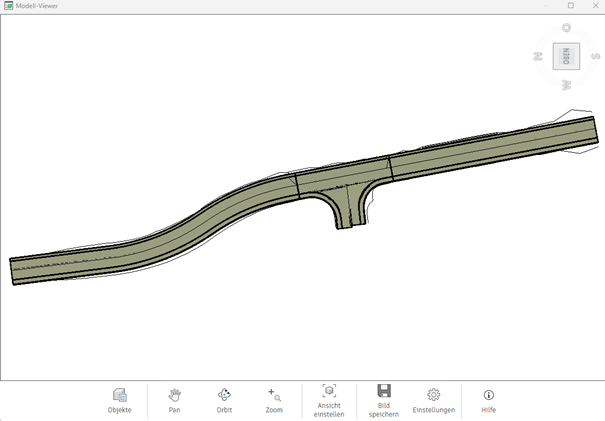The image size is (605, 421).
Task: Select the Orbit tool
Action: [x=224, y=400]
